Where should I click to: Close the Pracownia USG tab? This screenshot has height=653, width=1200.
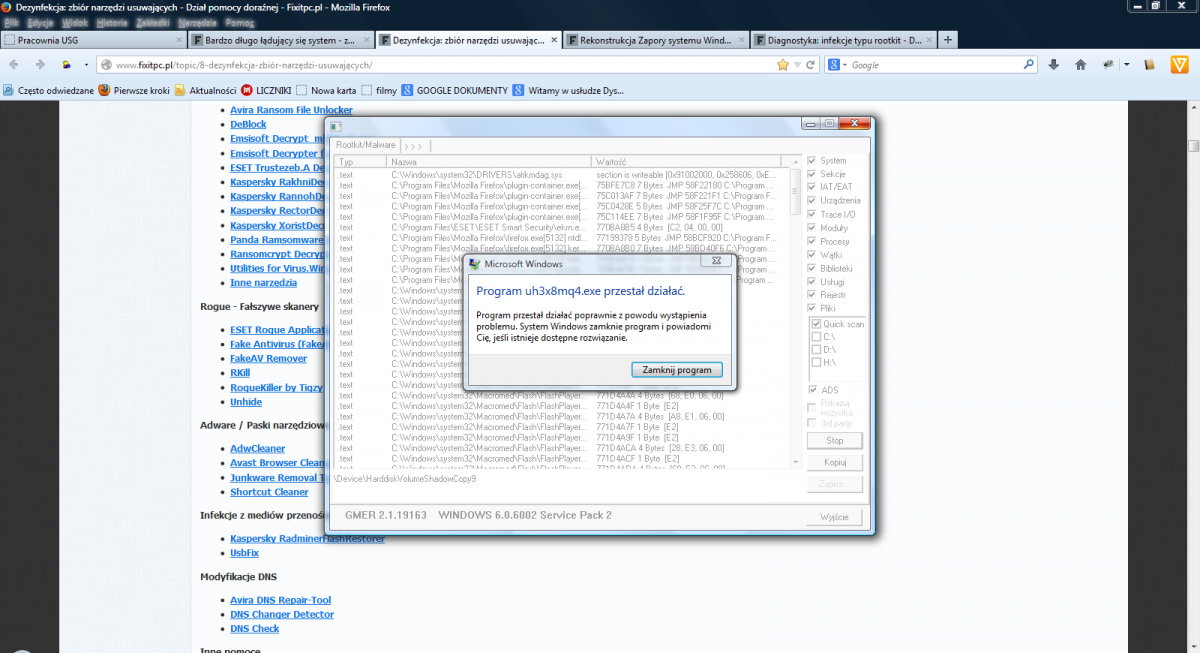pos(180,41)
